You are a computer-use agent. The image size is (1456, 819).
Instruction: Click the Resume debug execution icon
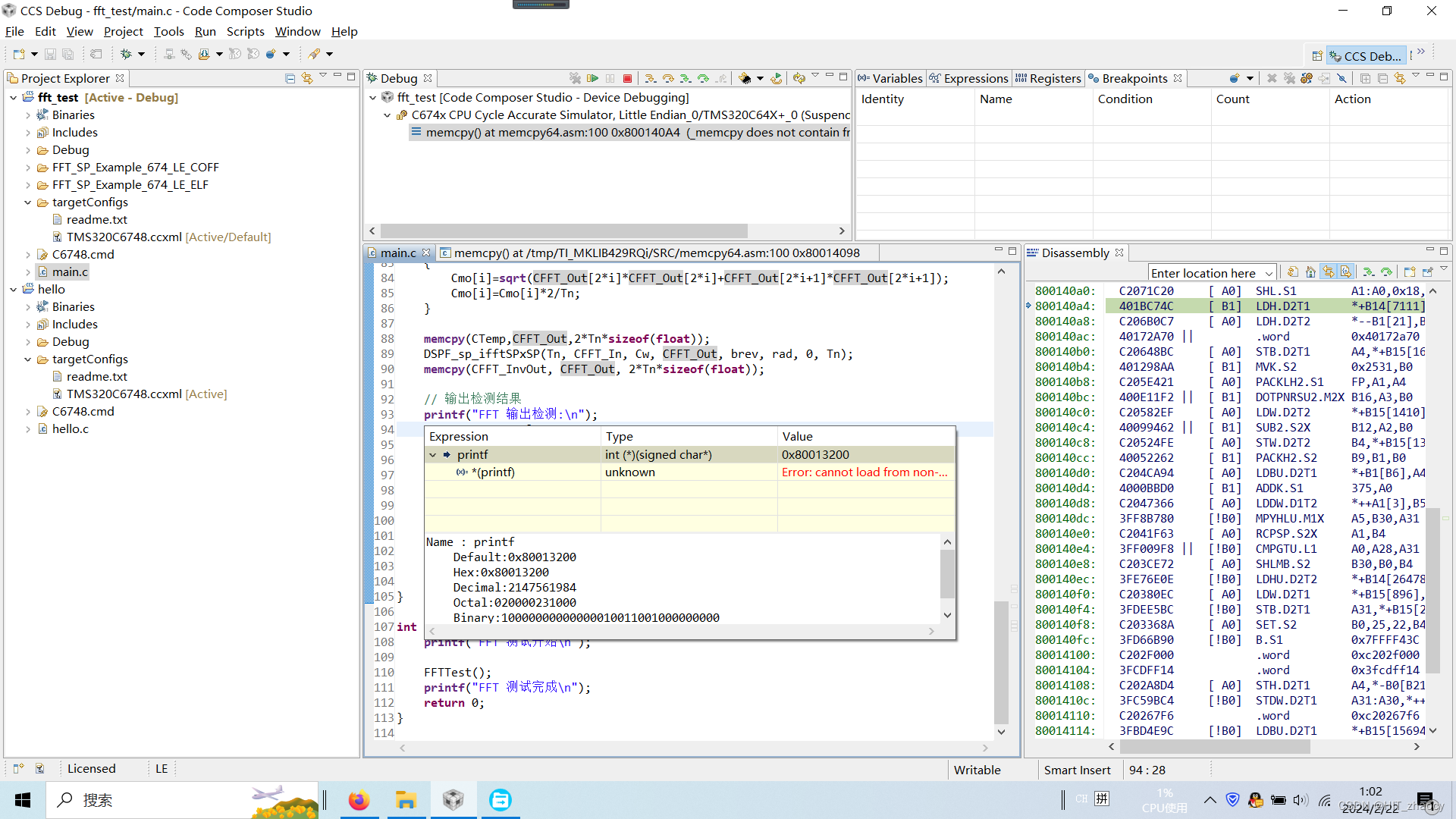click(x=593, y=78)
